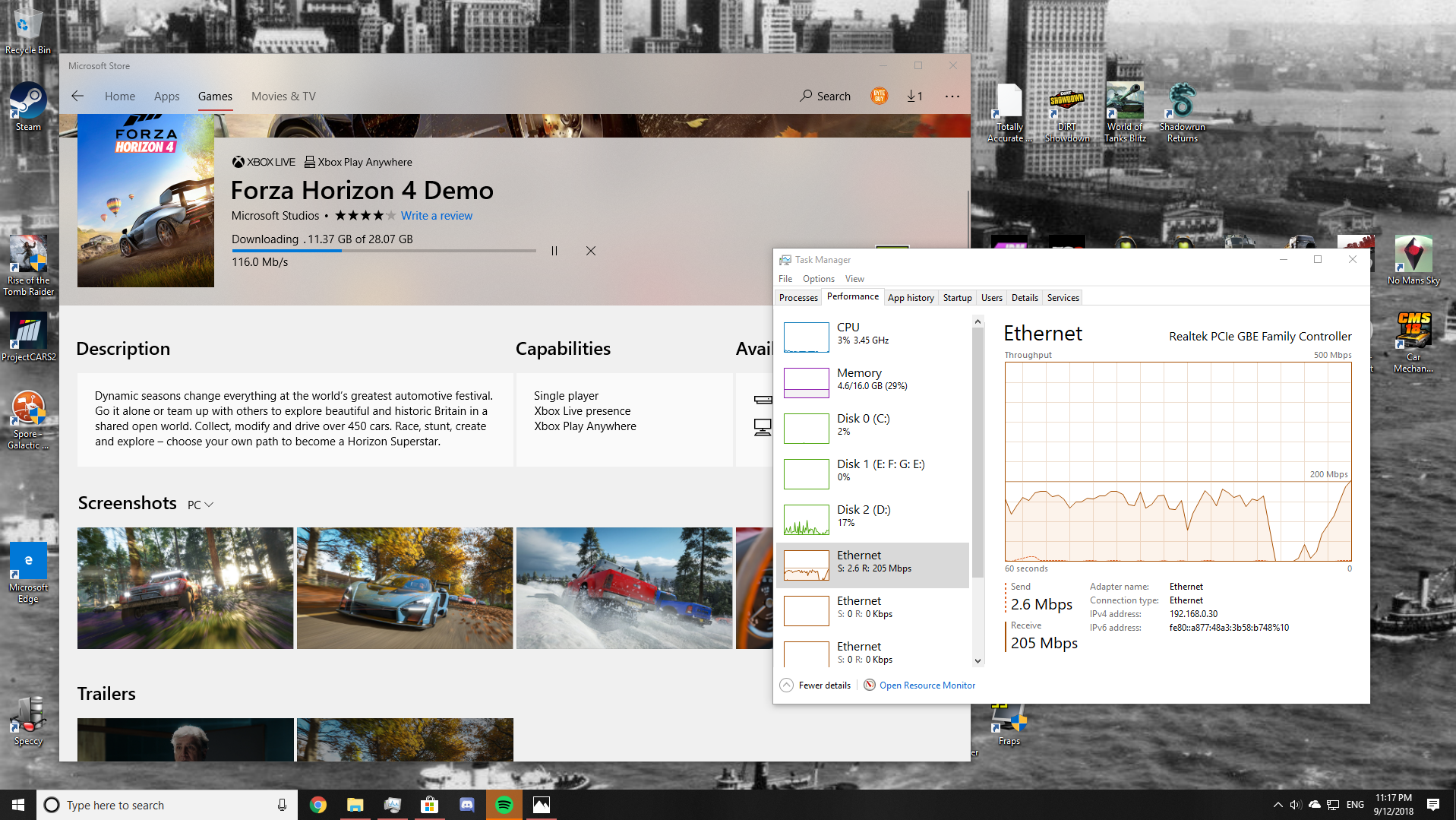
Task: Cancel the Forza Horizon 4 download
Action: pyautogui.click(x=591, y=251)
